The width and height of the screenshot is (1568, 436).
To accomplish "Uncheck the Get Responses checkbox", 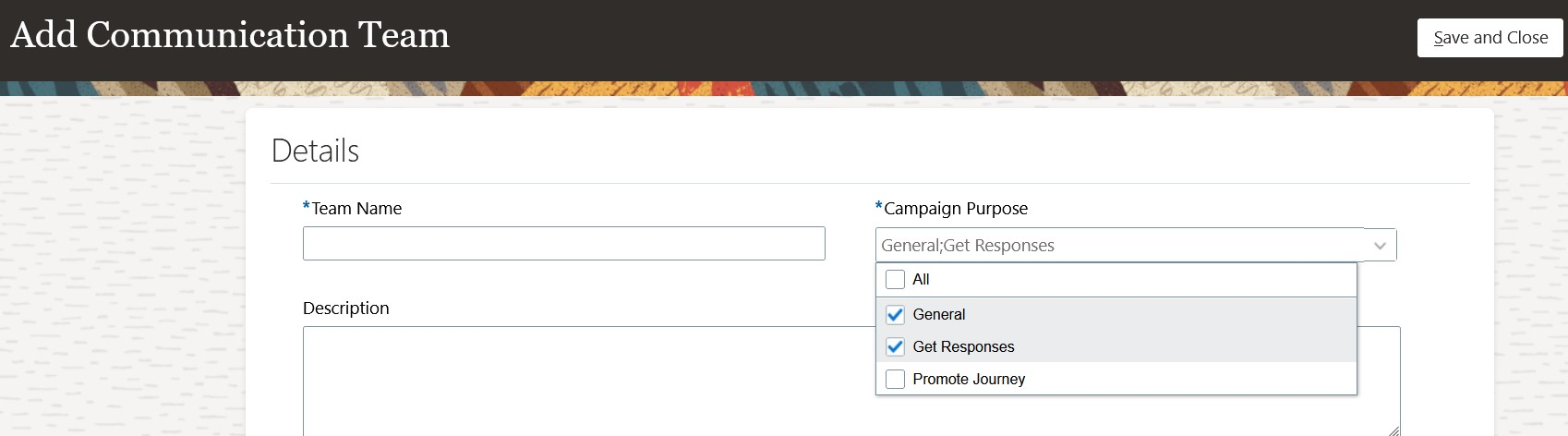I will (895, 346).
